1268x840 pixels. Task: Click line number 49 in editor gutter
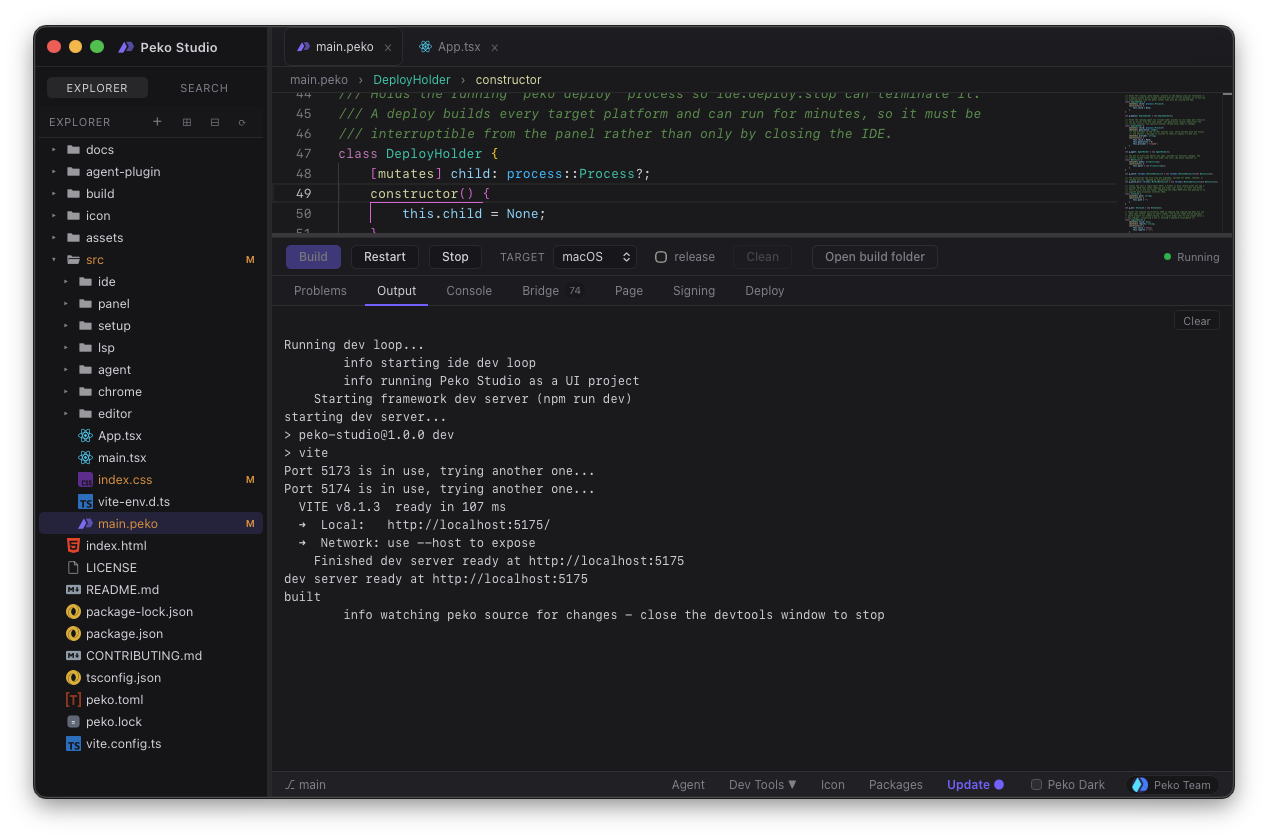(304, 194)
